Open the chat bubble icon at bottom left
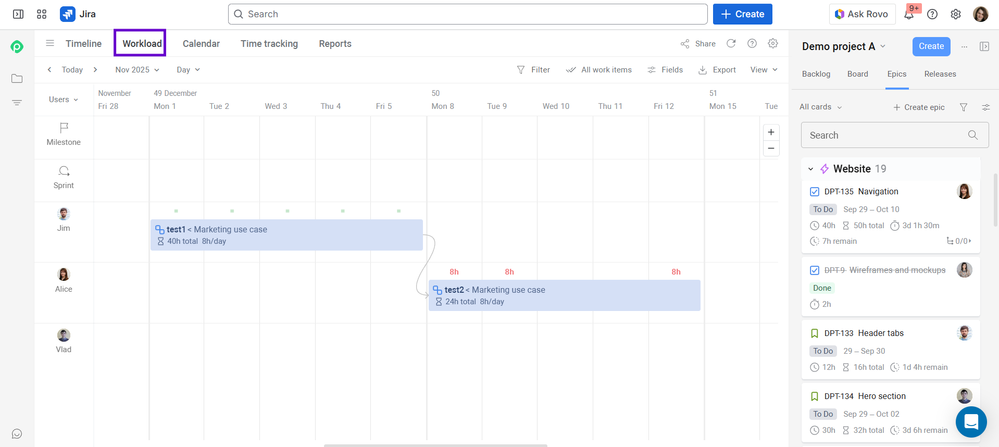The height and width of the screenshot is (447, 999). (x=17, y=434)
